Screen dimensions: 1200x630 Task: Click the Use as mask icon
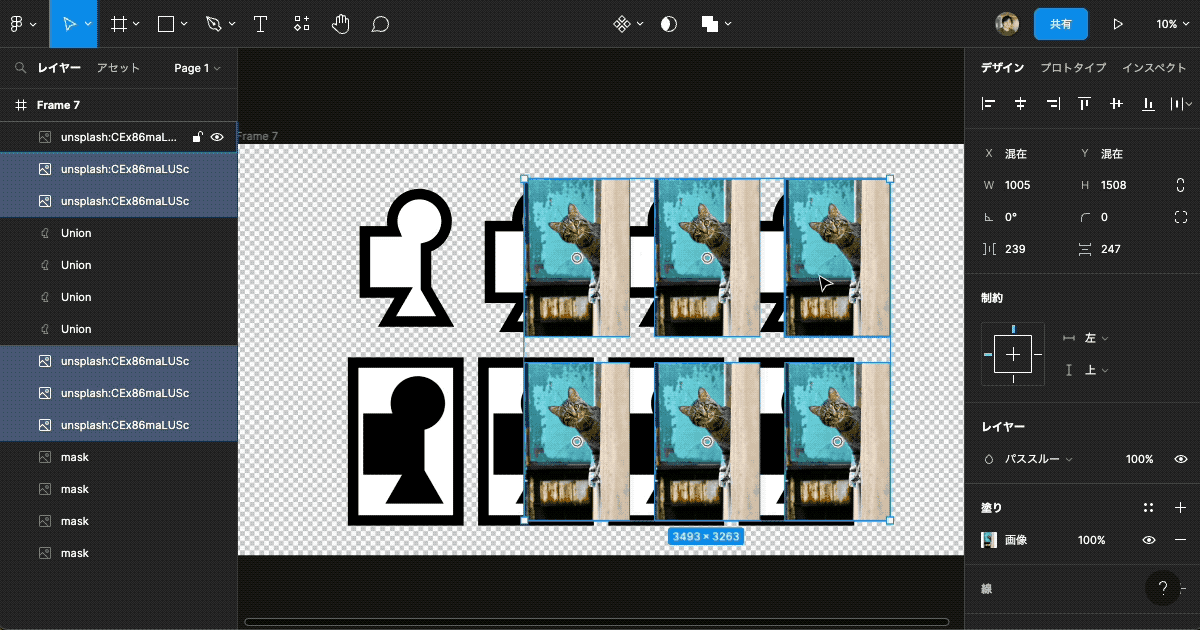coord(669,24)
